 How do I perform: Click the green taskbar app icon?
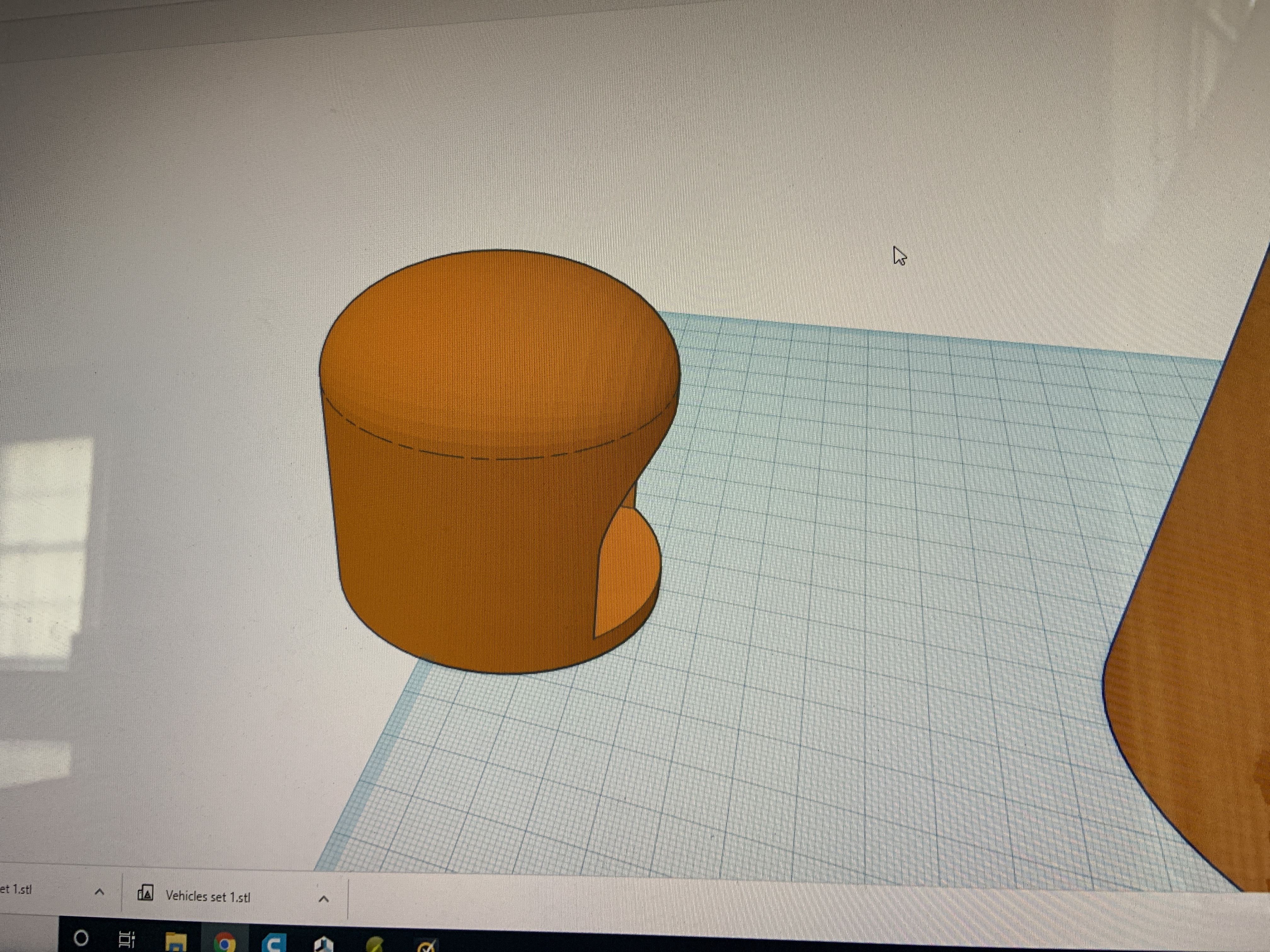(x=374, y=944)
